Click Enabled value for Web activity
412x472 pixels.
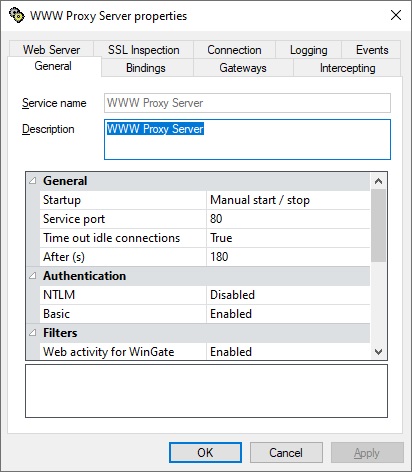[231, 352]
